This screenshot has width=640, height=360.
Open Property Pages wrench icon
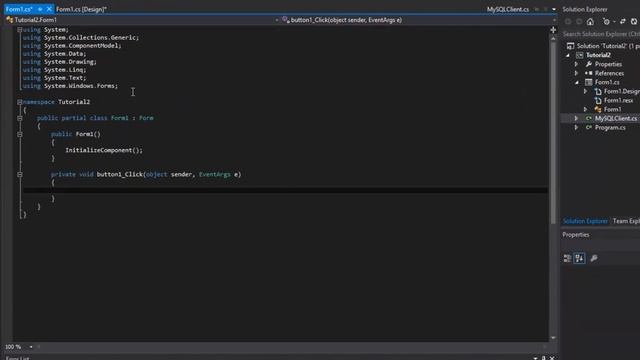(594, 258)
